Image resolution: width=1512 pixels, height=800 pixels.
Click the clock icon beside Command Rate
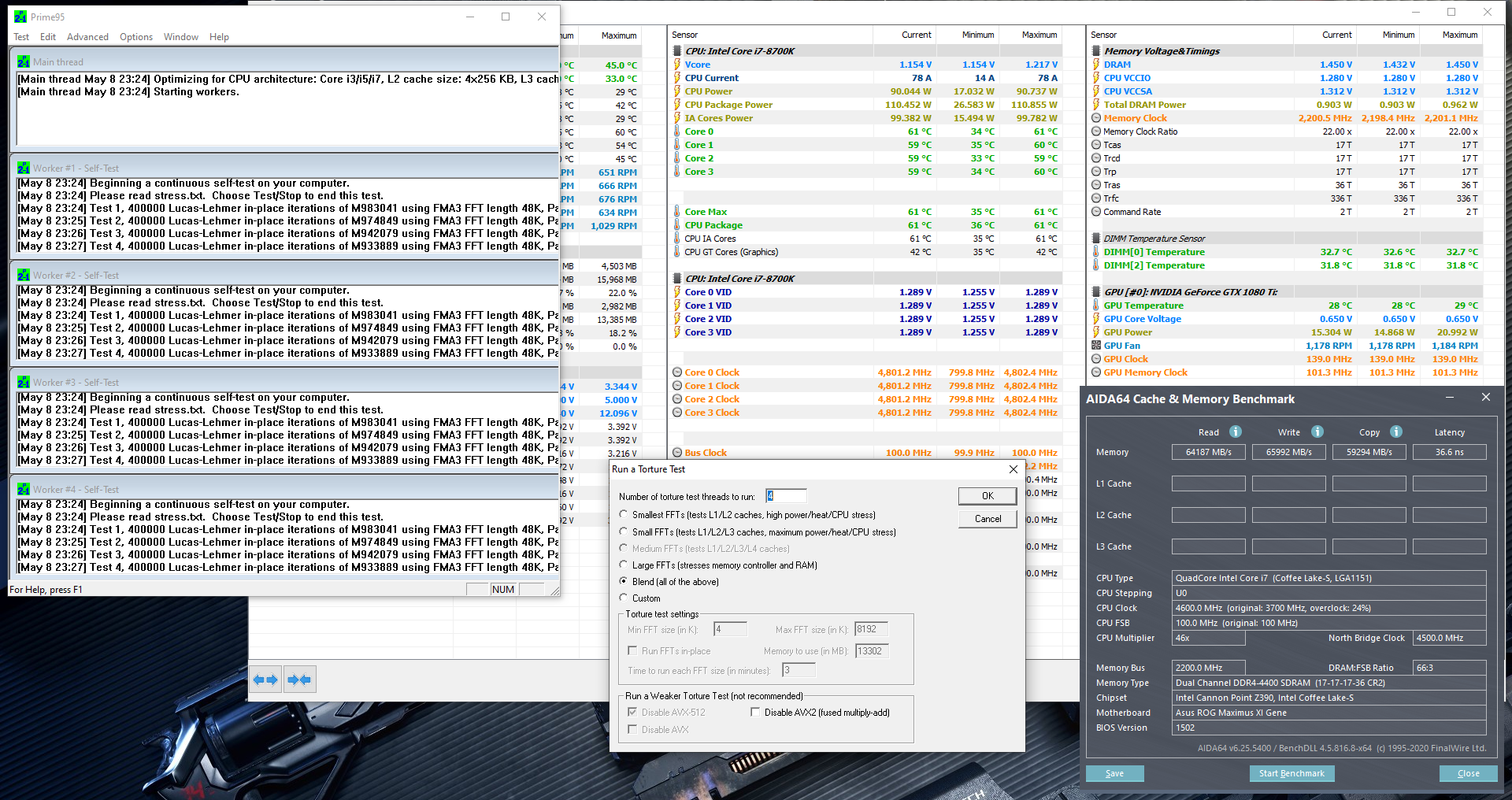click(x=1096, y=212)
